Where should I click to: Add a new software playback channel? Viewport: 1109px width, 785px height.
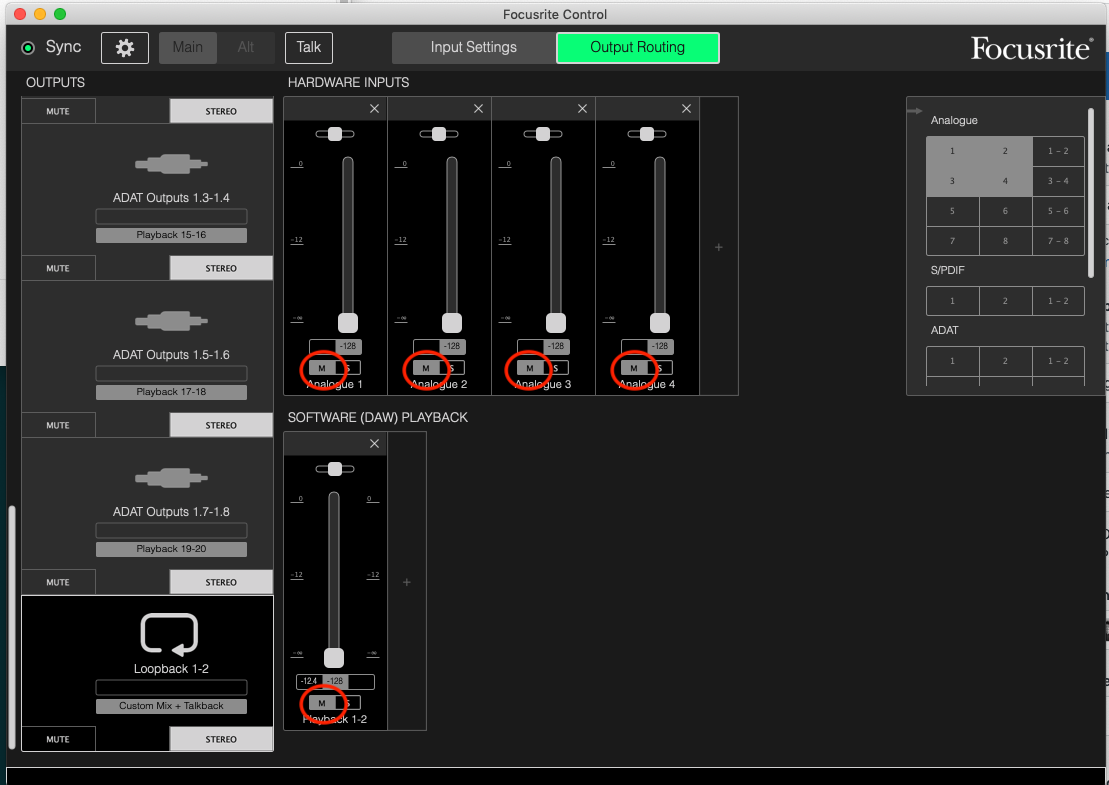click(407, 582)
